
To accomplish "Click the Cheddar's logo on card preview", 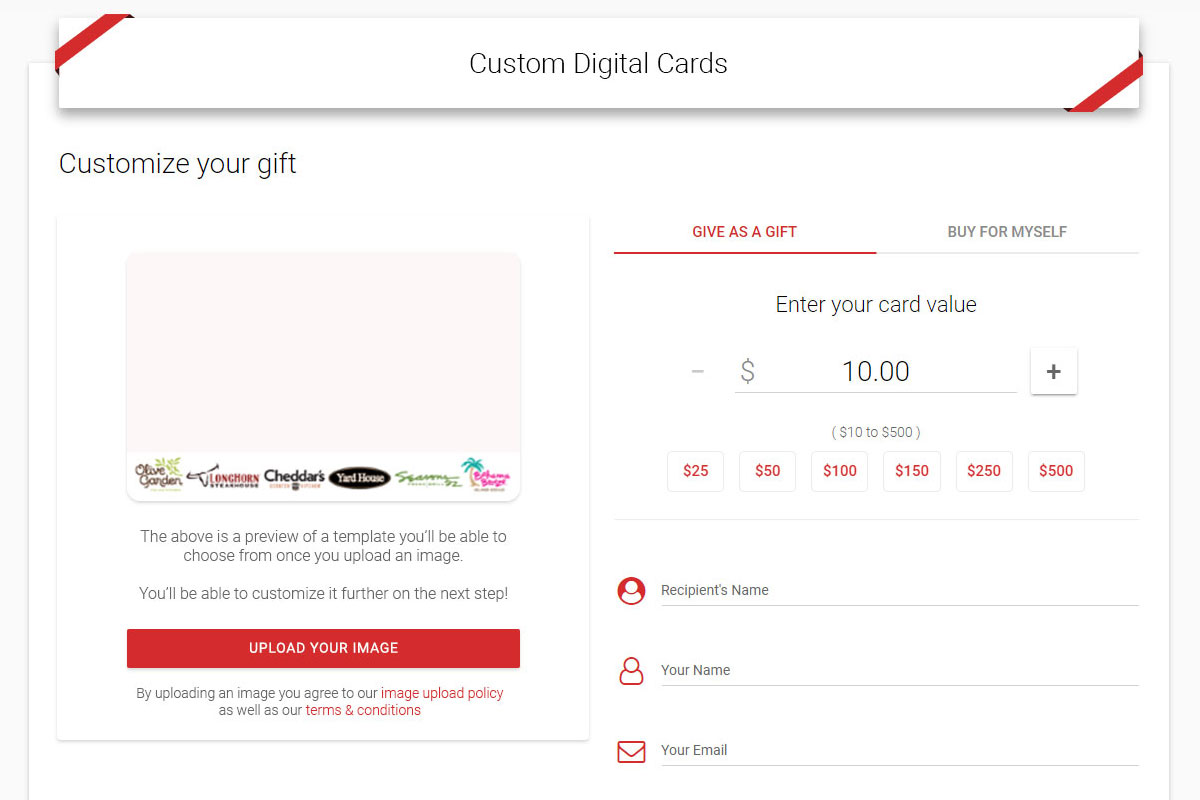I will (294, 478).
